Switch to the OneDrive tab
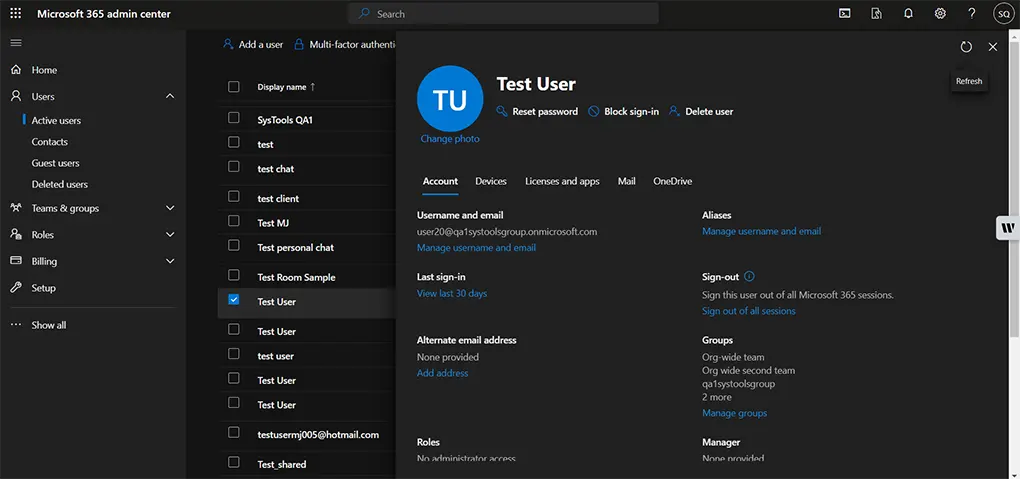1020x479 pixels. pyautogui.click(x=673, y=182)
